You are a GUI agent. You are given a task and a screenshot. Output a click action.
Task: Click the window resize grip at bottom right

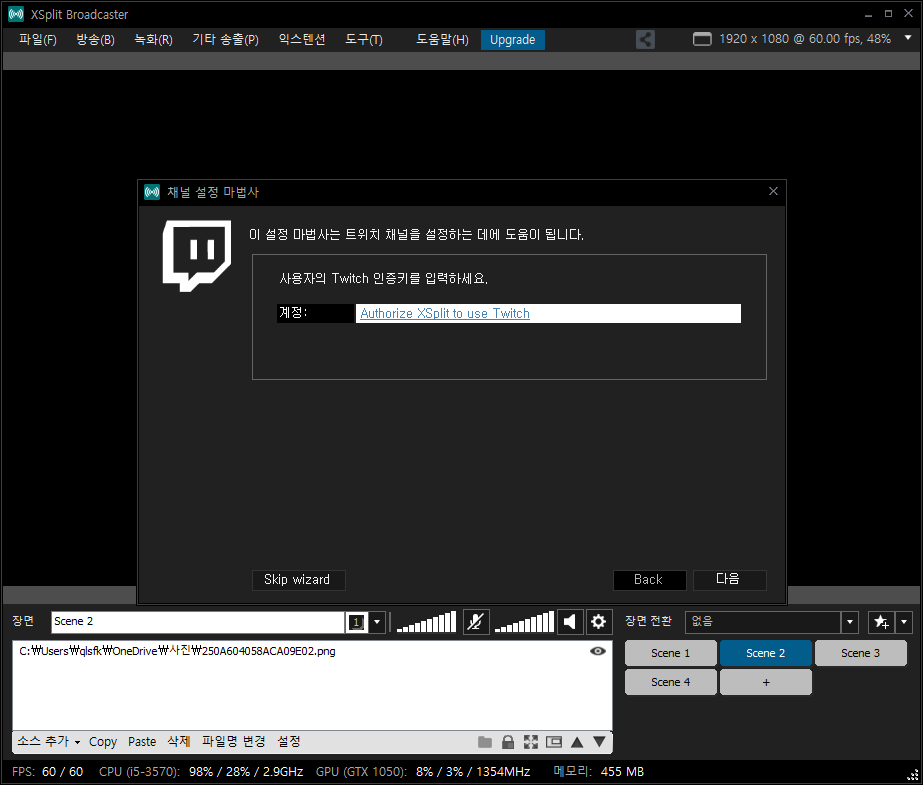[912, 775]
